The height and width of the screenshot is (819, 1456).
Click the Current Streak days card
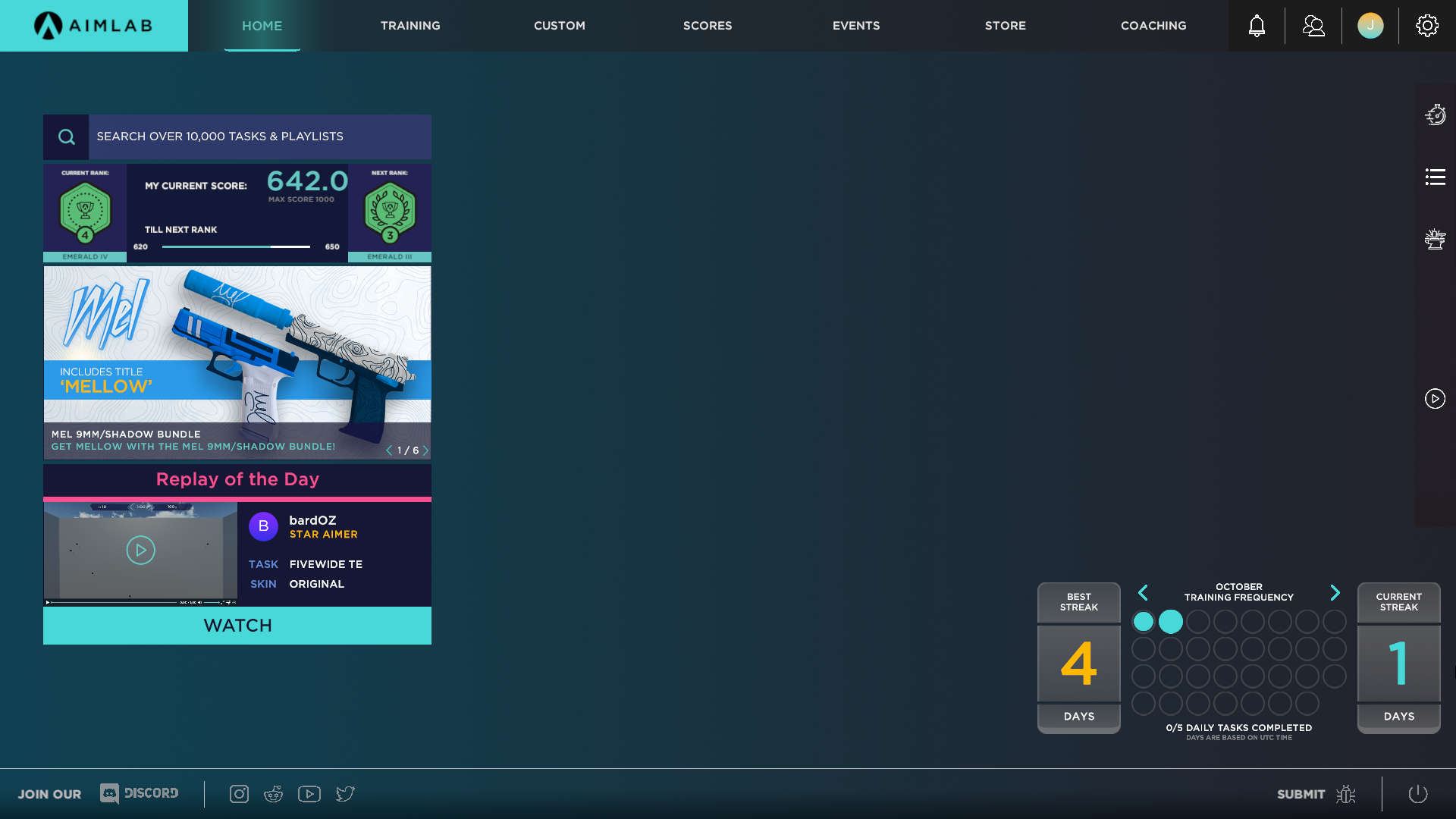(x=1398, y=657)
